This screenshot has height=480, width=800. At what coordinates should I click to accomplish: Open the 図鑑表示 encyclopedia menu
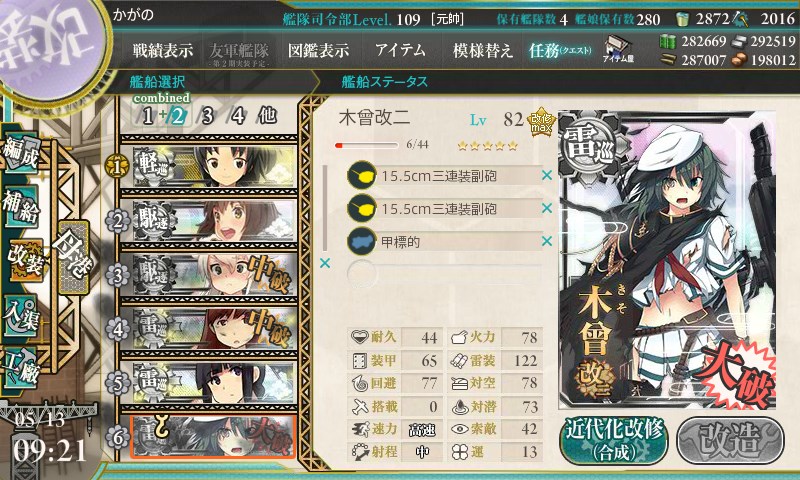(318, 50)
